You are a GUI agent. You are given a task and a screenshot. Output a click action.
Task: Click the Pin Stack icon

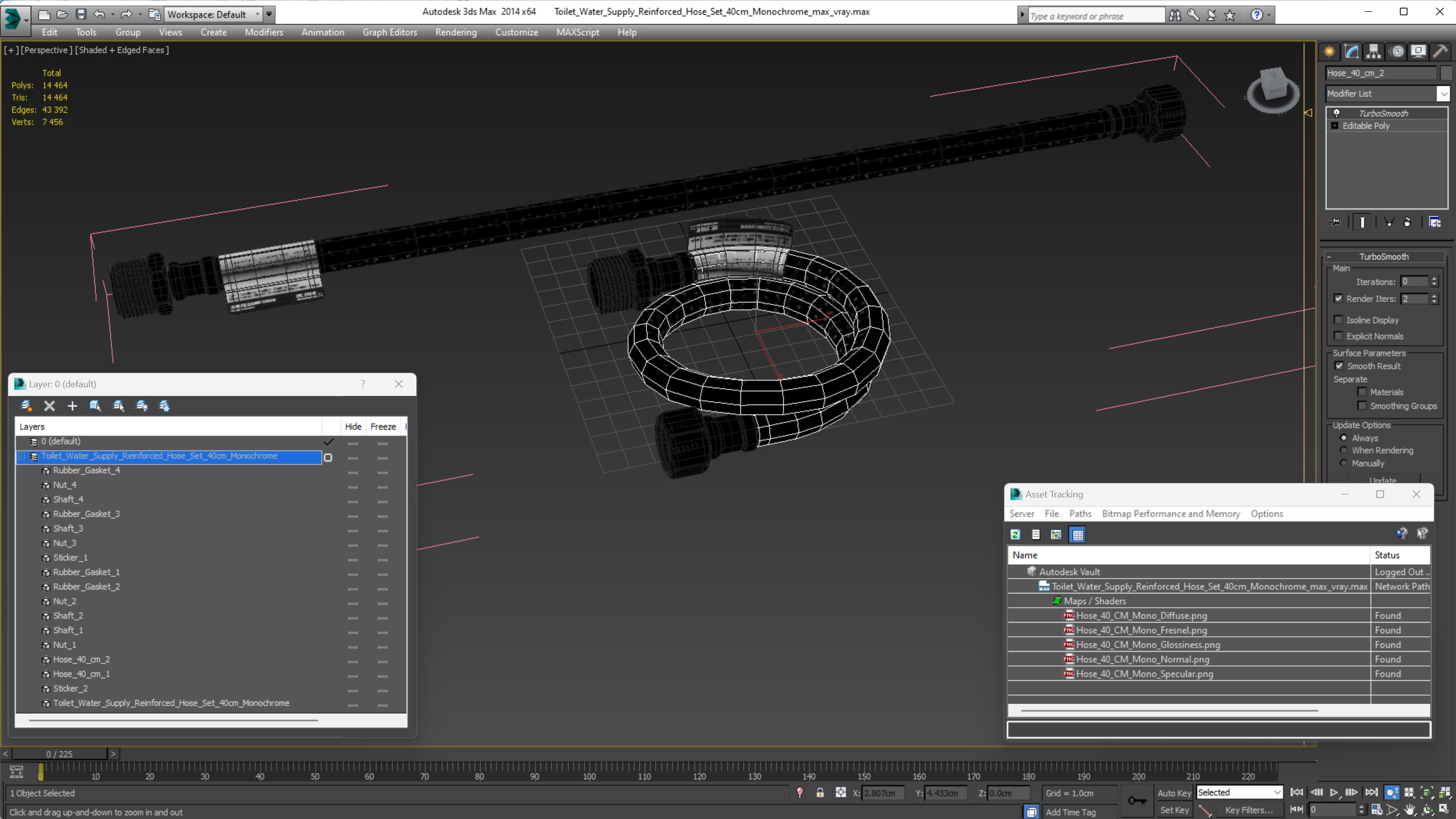[x=1335, y=222]
